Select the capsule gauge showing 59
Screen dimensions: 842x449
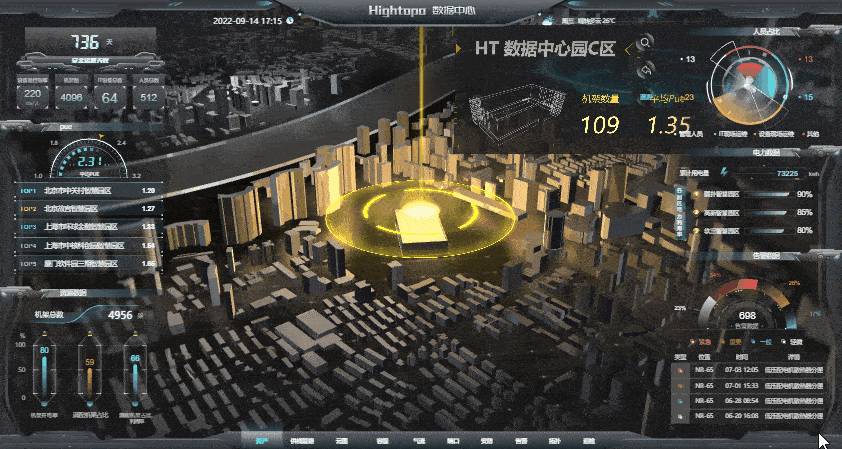tap(89, 373)
